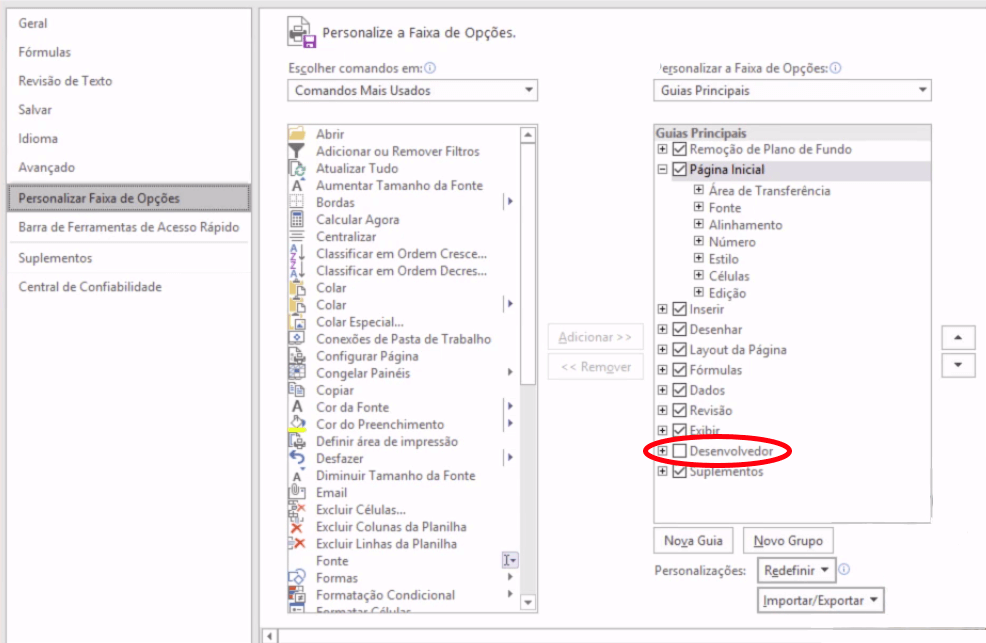Click the Bordas grid icon
Image resolution: width=986 pixels, height=643 pixels.
click(x=297, y=202)
